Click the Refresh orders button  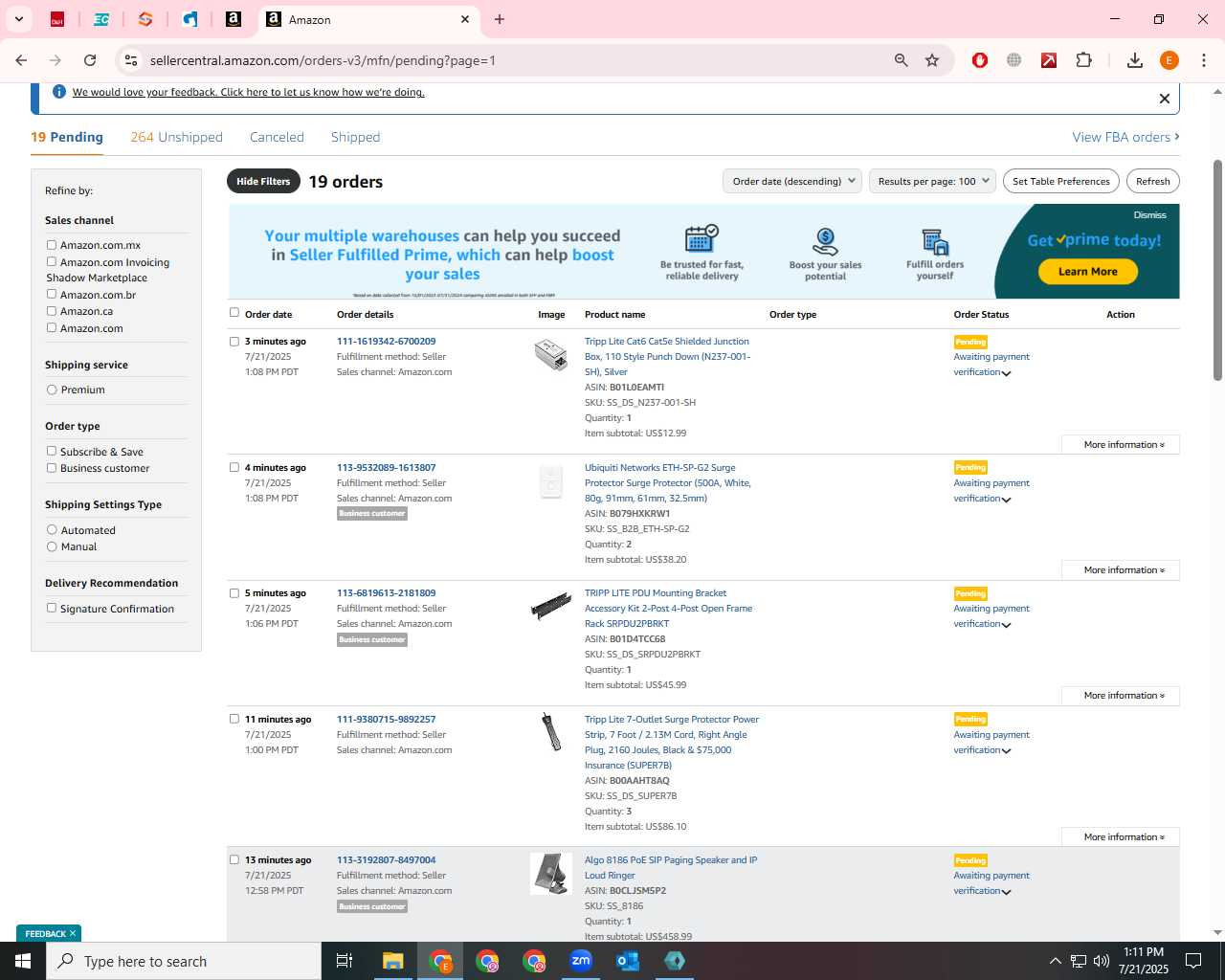pyautogui.click(x=1152, y=181)
